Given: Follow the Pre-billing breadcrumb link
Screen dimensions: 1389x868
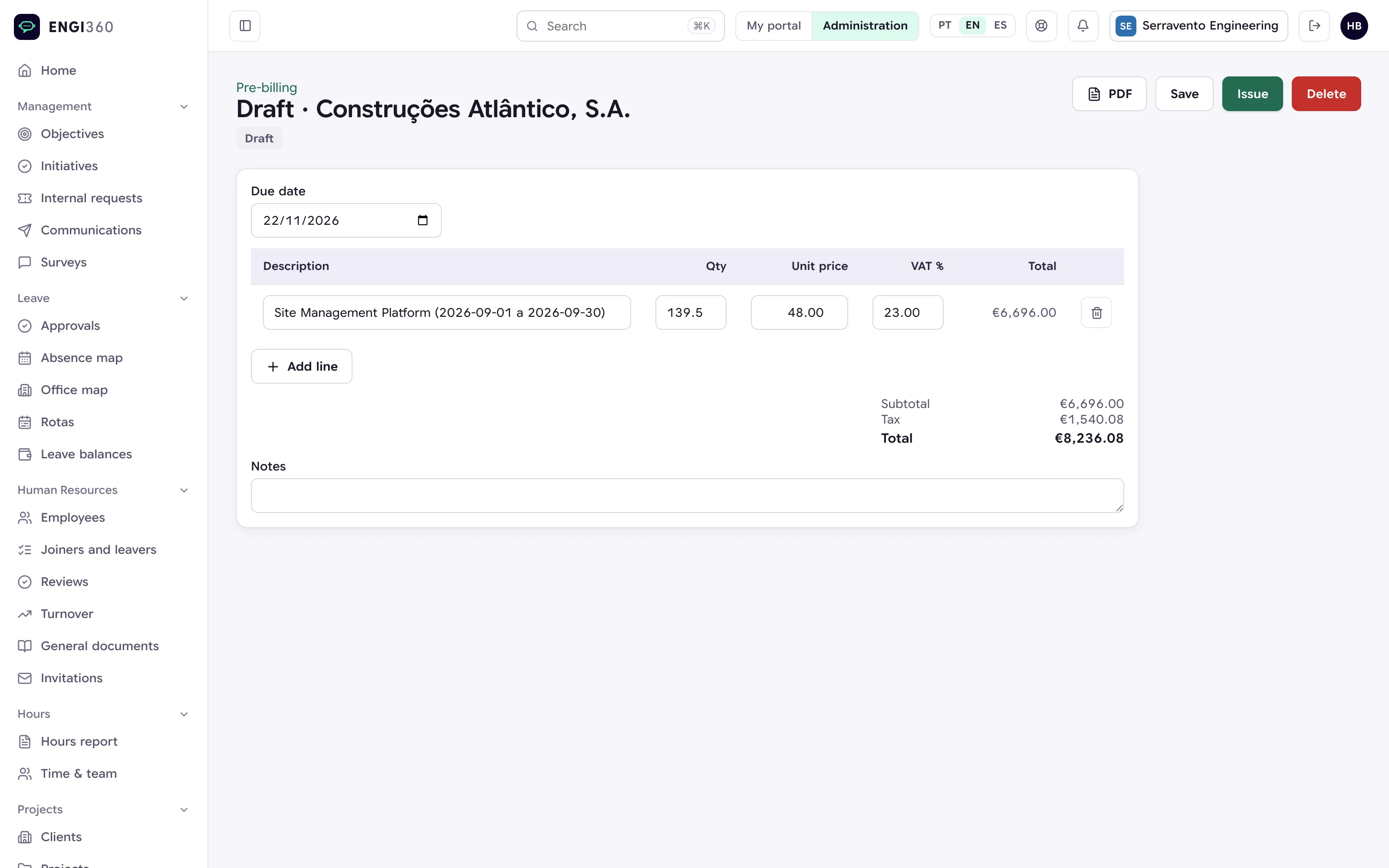Looking at the screenshot, I should click(267, 87).
